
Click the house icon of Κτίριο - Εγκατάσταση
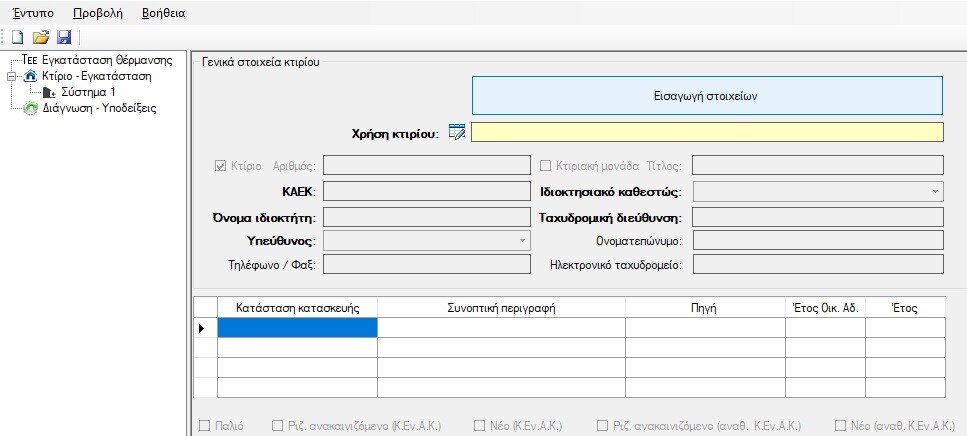[30, 76]
